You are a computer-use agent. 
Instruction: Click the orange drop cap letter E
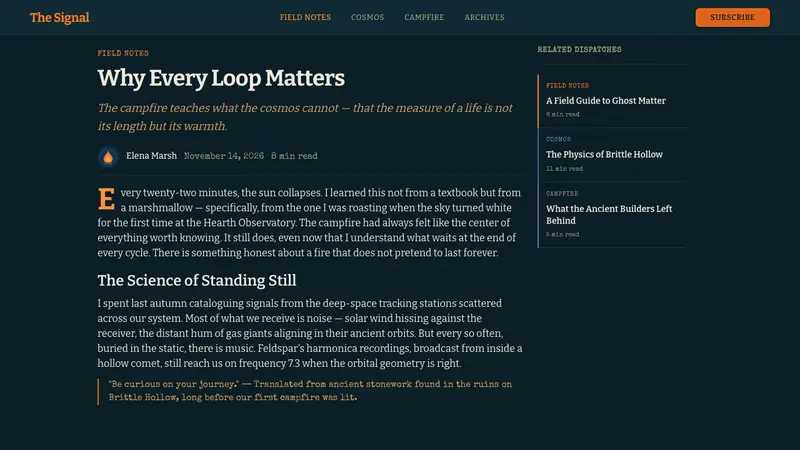pos(106,199)
